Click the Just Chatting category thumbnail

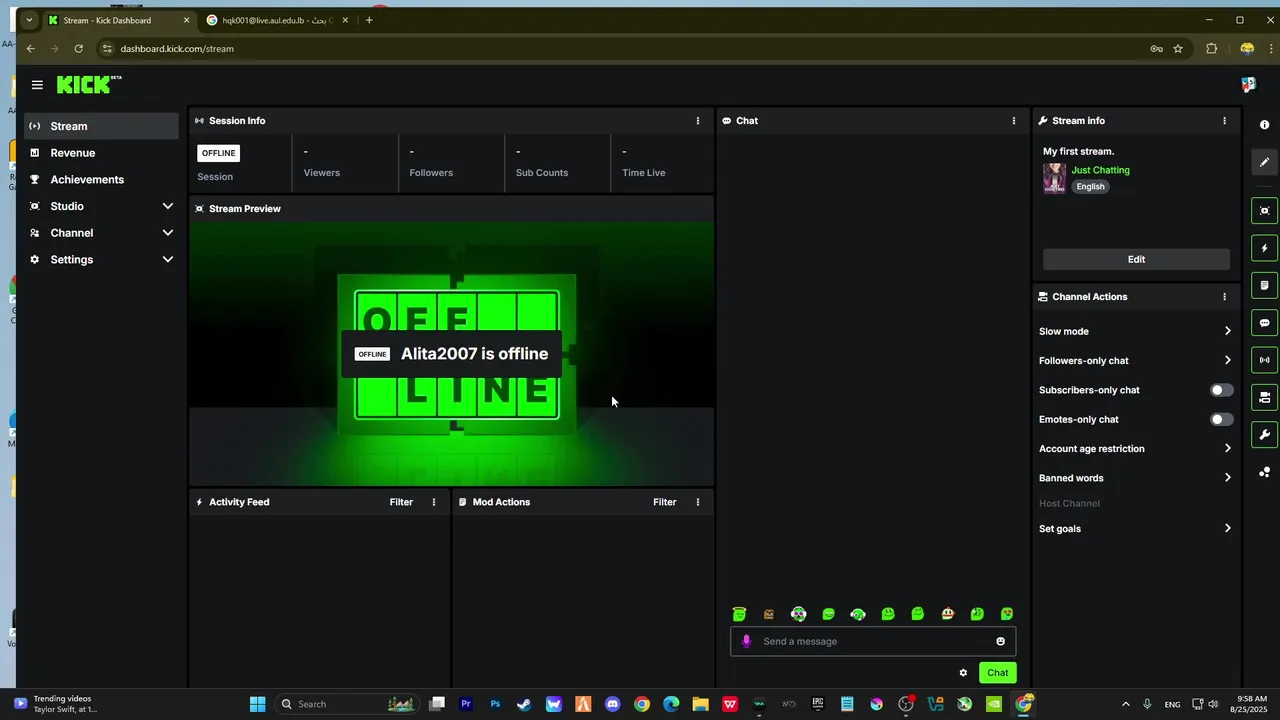(x=1054, y=178)
